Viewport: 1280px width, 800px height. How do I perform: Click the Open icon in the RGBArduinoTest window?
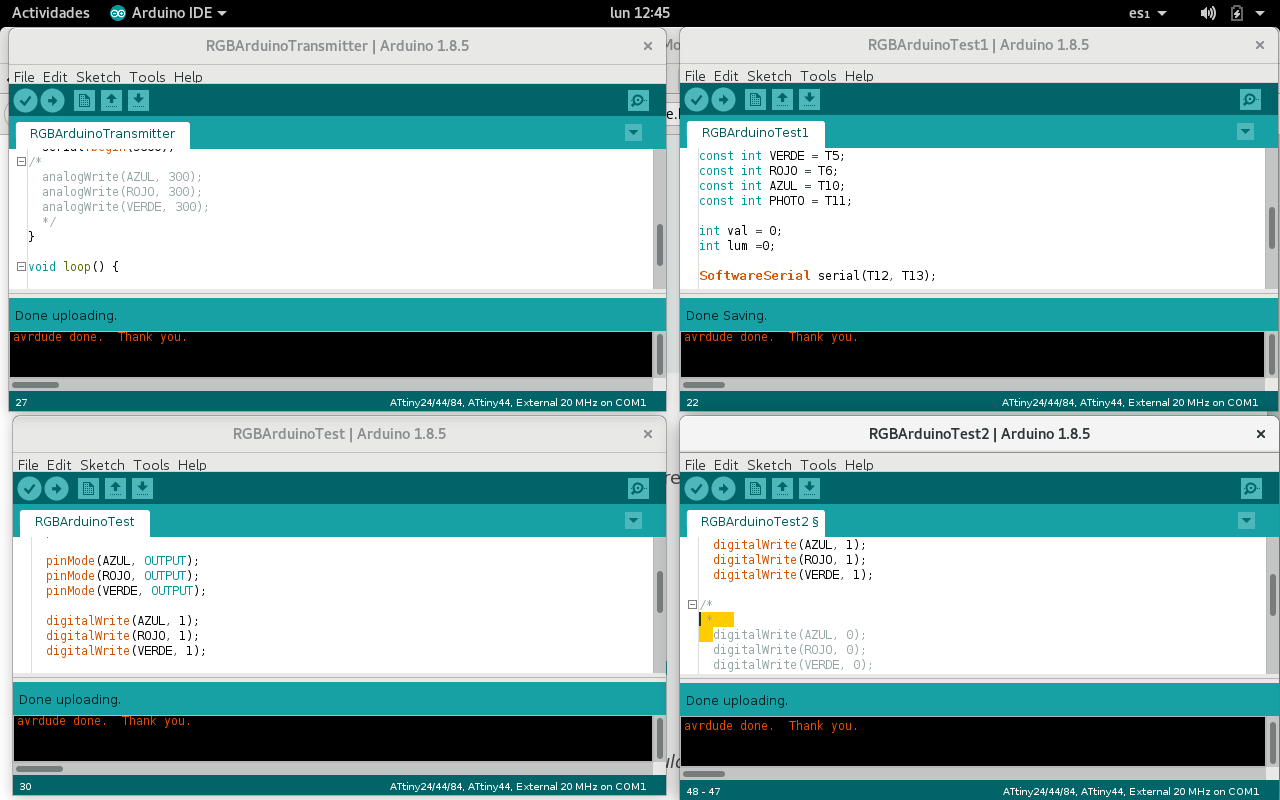(x=115, y=488)
